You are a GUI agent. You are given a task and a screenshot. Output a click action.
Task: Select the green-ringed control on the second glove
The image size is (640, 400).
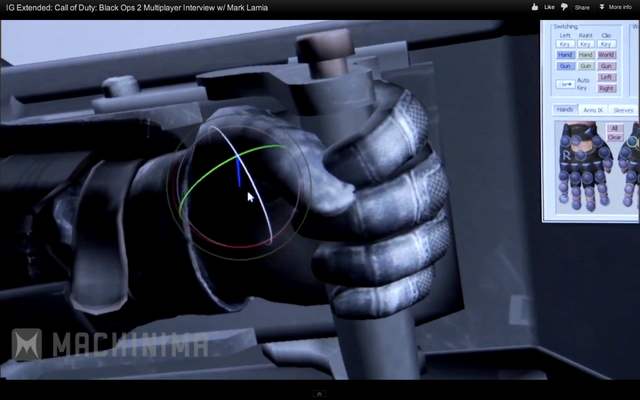[632, 142]
